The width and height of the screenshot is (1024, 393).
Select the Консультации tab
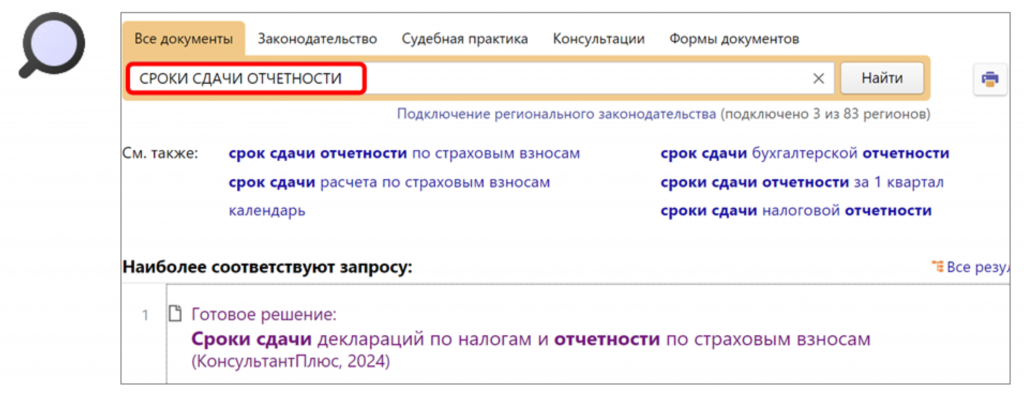point(599,39)
